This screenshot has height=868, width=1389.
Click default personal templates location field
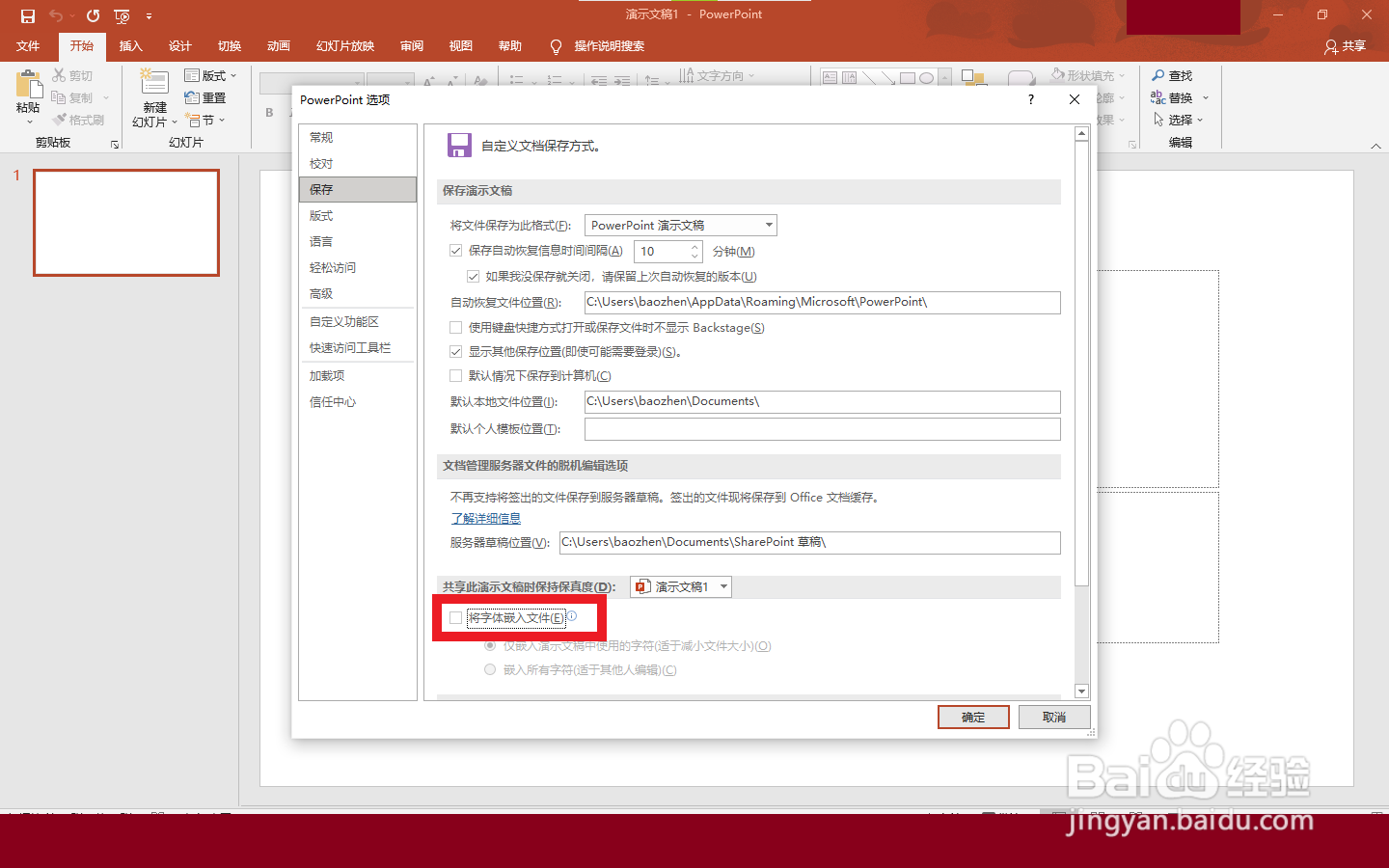[x=823, y=429]
